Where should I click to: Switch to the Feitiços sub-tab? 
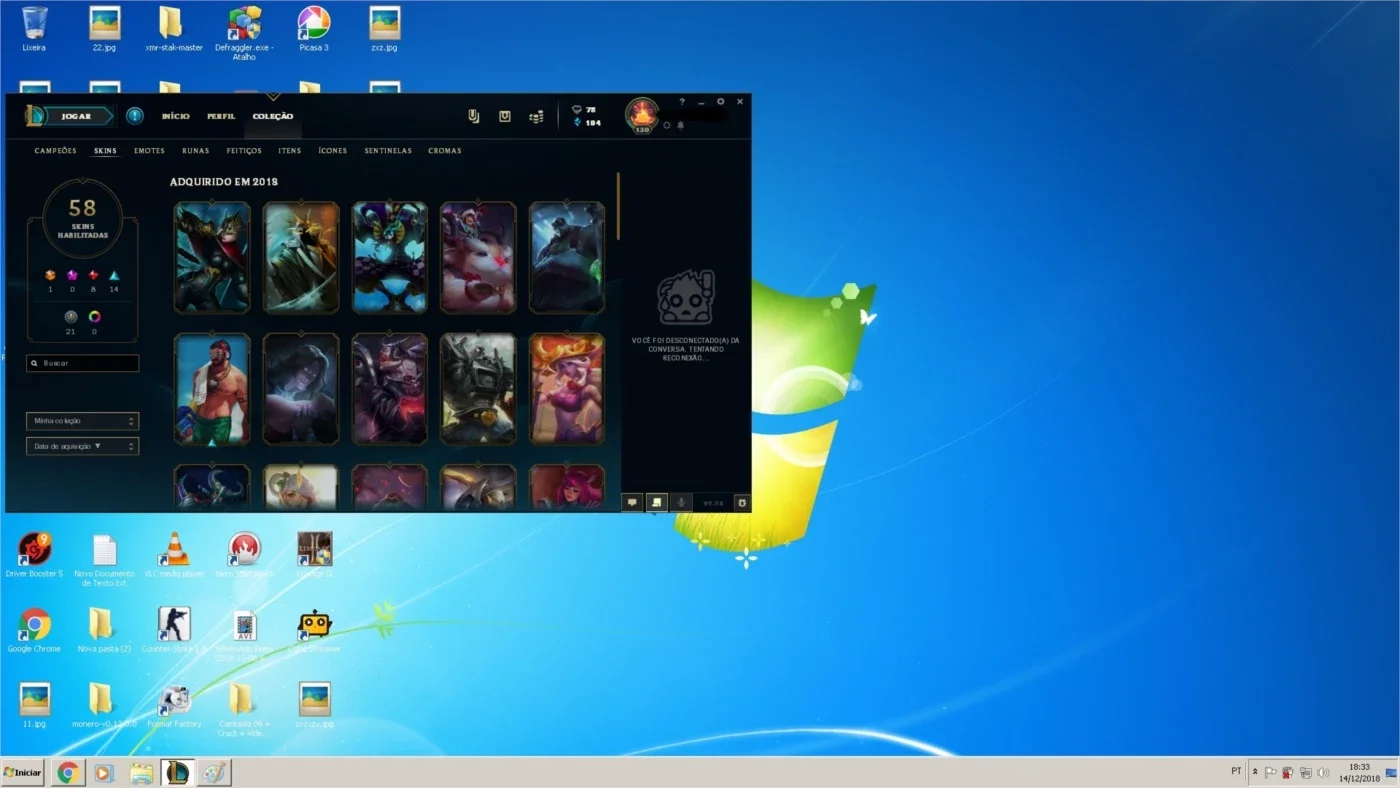pyautogui.click(x=244, y=151)
